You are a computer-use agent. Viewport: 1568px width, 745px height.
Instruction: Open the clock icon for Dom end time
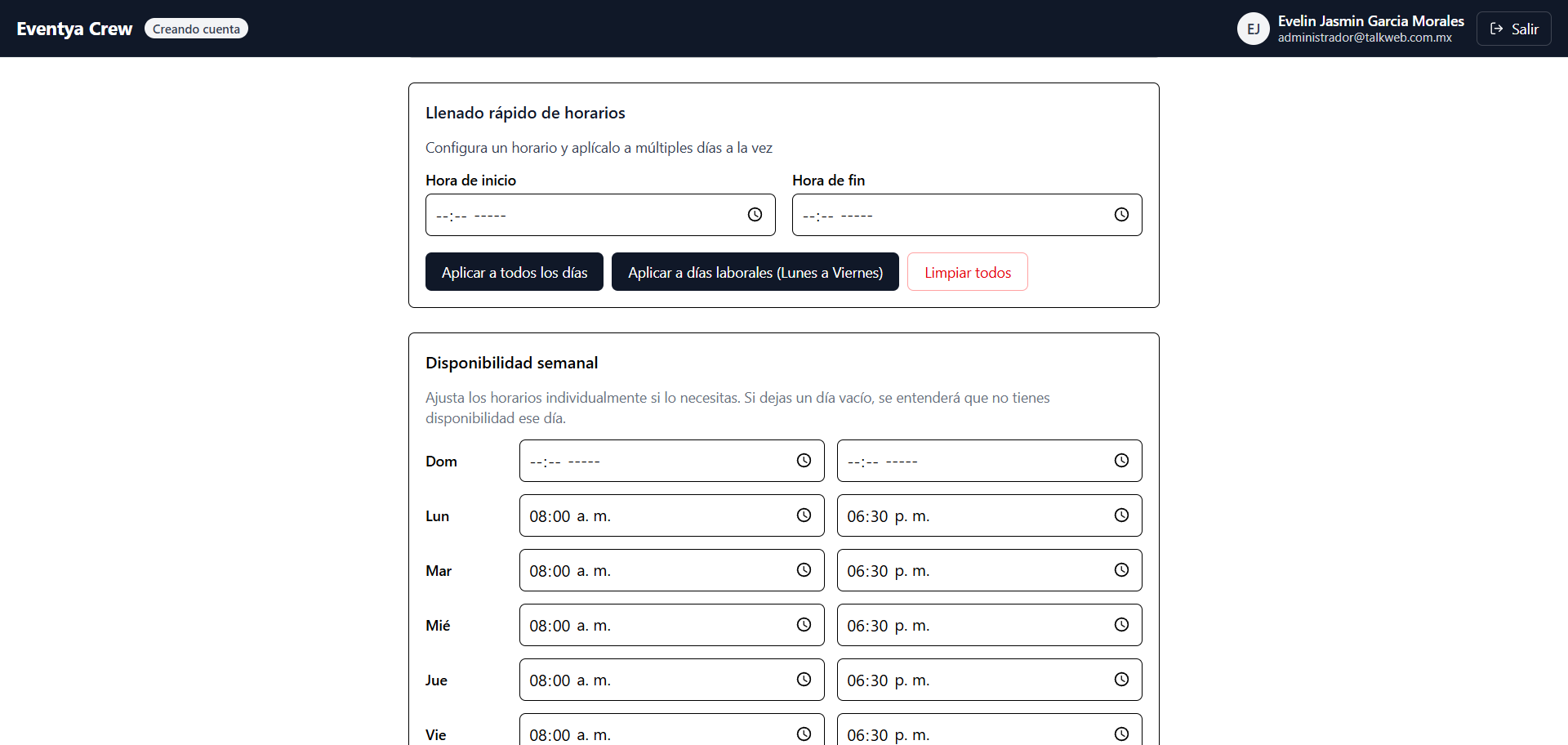click(x=1122, y=460)
